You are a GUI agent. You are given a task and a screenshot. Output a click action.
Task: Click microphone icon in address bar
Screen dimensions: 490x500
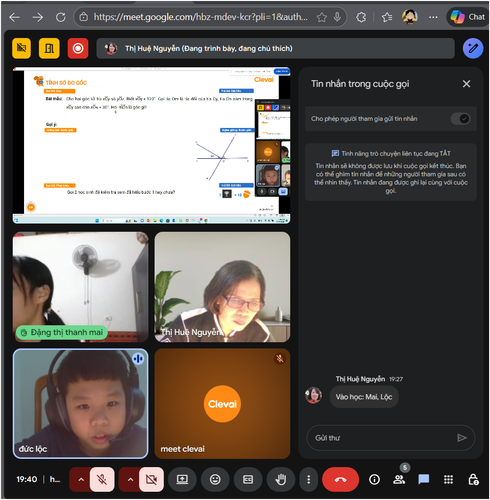[x=337, y=17]
